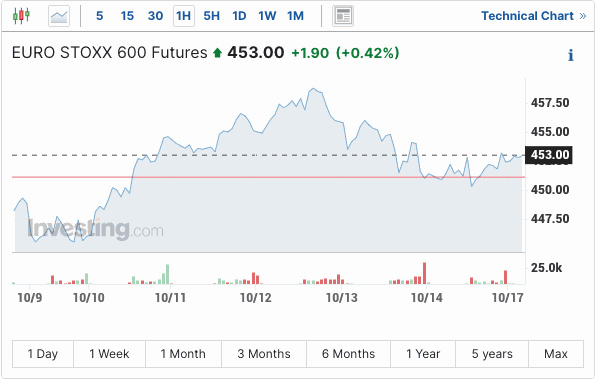Click the 457.50 axis label
The width and height of the screenshot is (595, 379).
550,103
